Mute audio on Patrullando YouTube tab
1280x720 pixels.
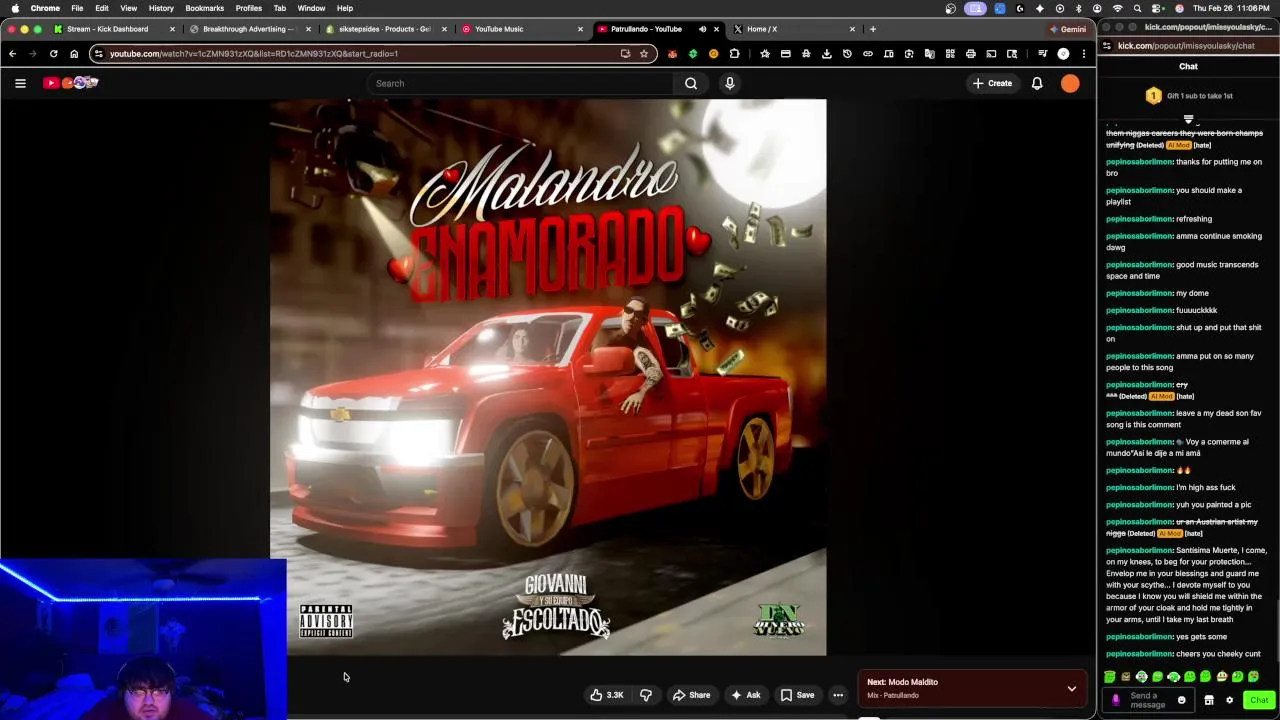tap(702, 29)
